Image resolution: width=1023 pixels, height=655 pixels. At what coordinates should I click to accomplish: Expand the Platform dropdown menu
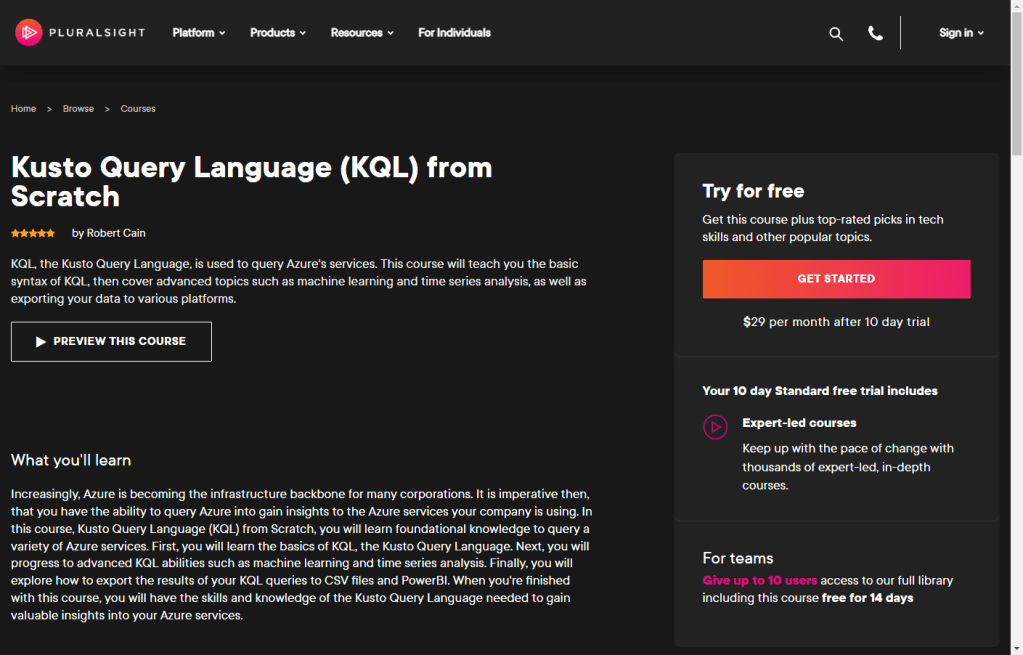[x=198, y=33]
